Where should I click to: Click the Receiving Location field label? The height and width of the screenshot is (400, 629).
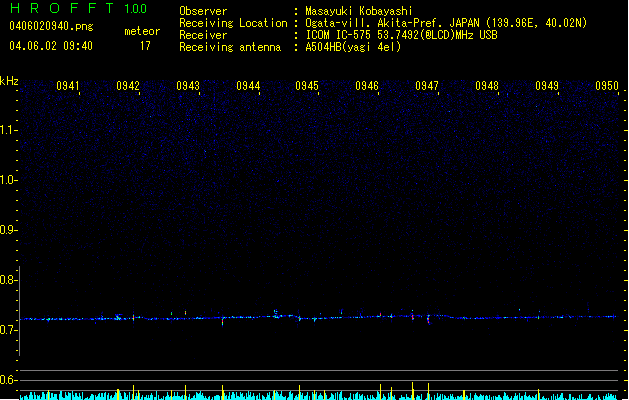pos(233,23)
